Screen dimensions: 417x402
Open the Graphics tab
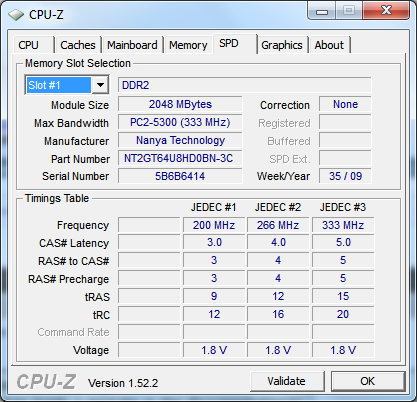[x=282, y=45]
